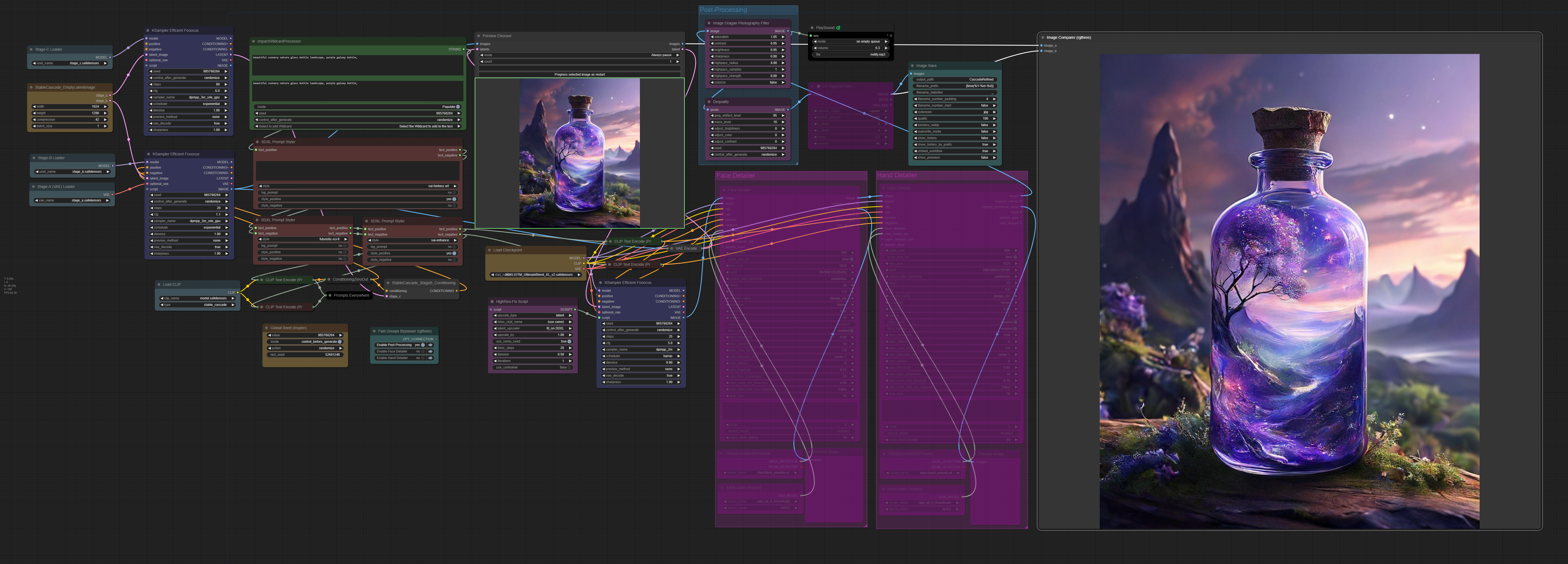Image resolution: width=1568 pixels, height=564 pixels.
Task: Click go-to arrow beside Enable Post-Processing
Action: pyautogui.click(x=430, y=345)
